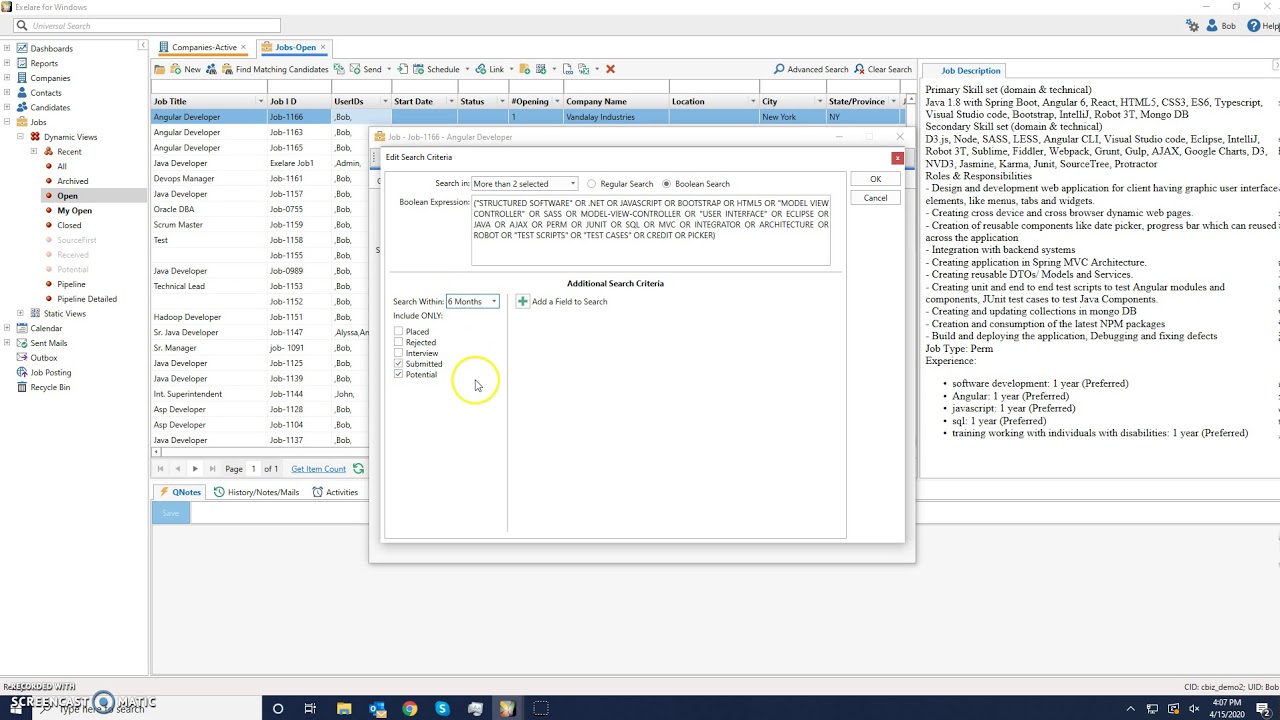
Task: Click Add a Field to Search
Action: (x=569, y=301)
